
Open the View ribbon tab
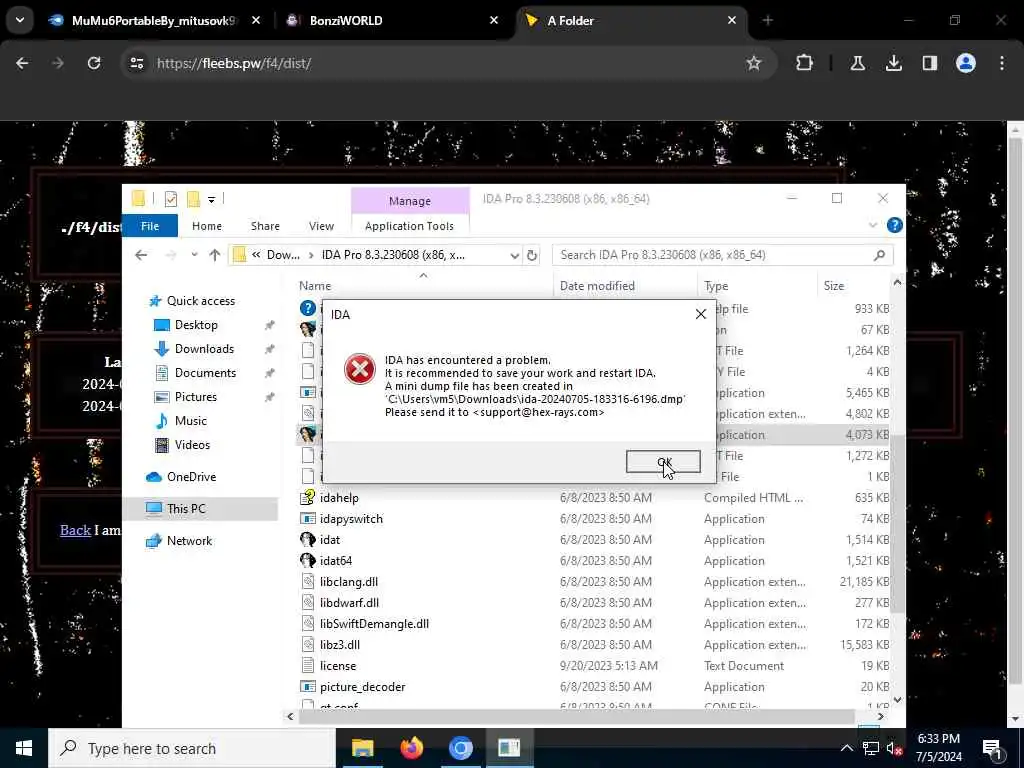(x=321, y=226)
